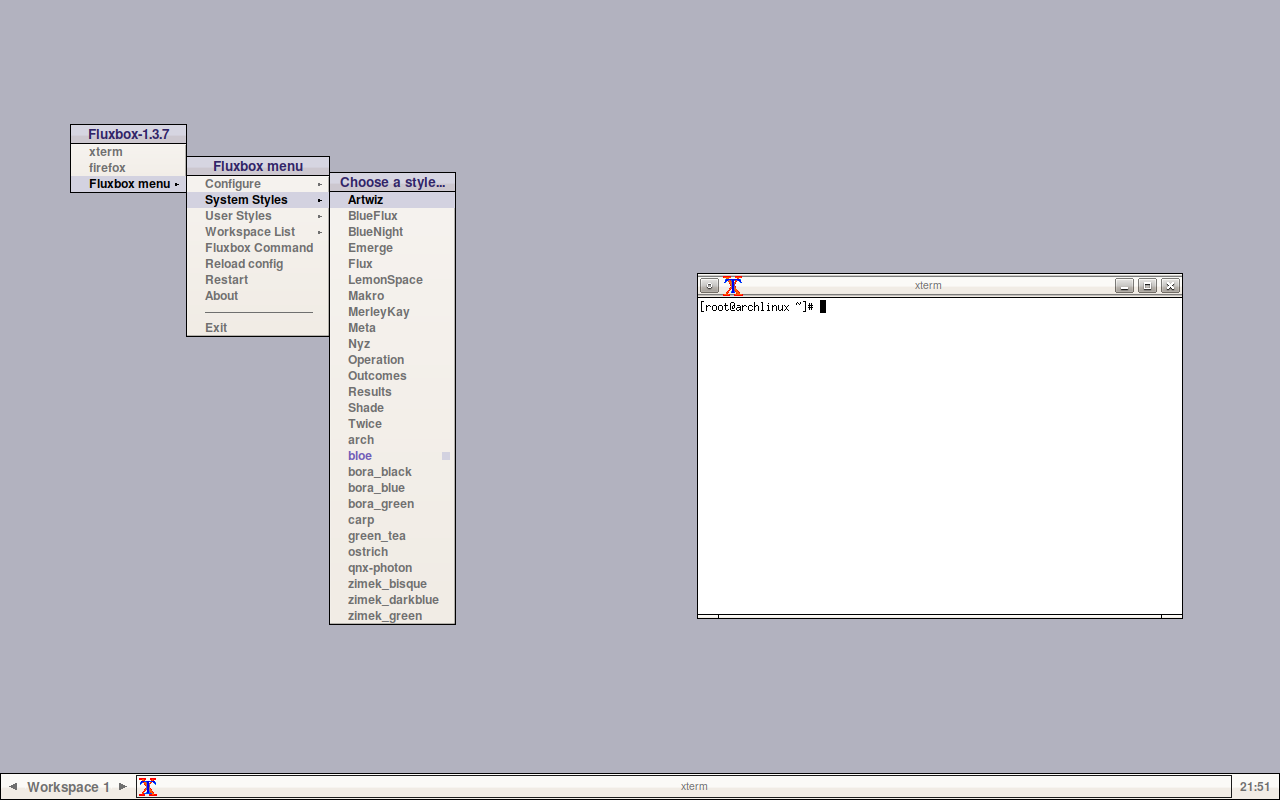
Task: Select the zimek_green style
Action: pos(392,616)
